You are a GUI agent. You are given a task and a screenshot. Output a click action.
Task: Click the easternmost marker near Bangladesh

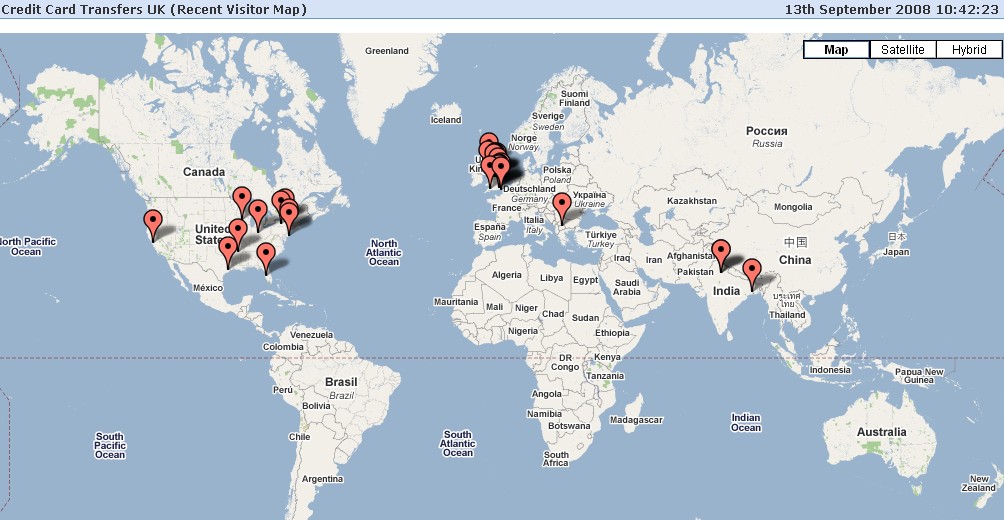click(752, 270)
